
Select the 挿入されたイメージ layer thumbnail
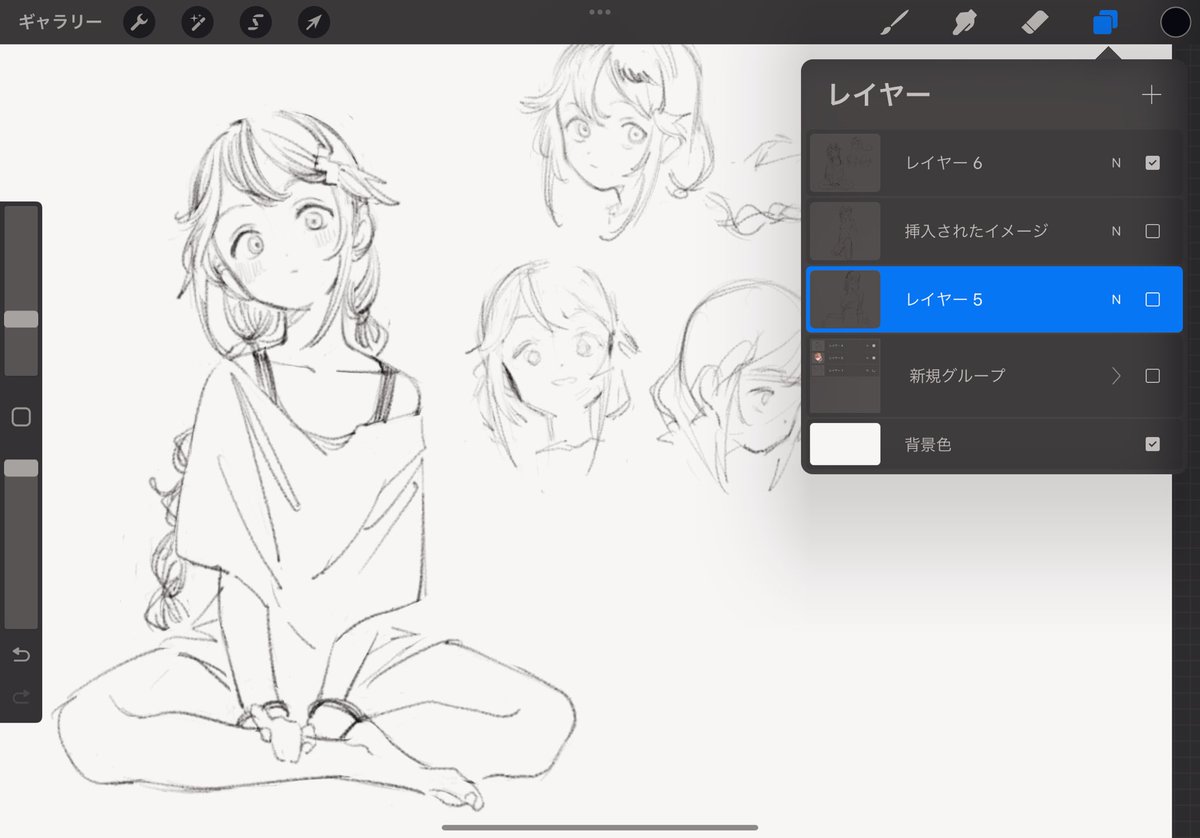coord(845,231)
